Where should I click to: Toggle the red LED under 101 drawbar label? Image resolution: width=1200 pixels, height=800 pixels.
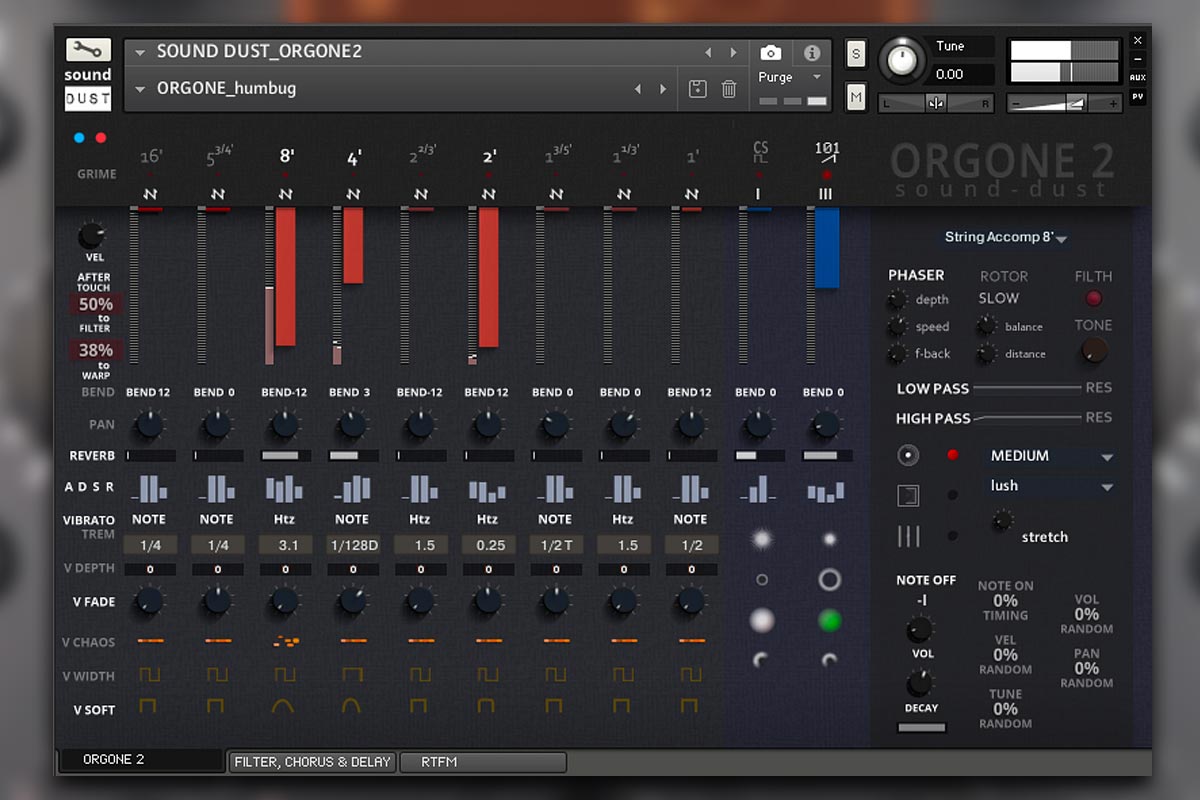[x=826, y=175]
